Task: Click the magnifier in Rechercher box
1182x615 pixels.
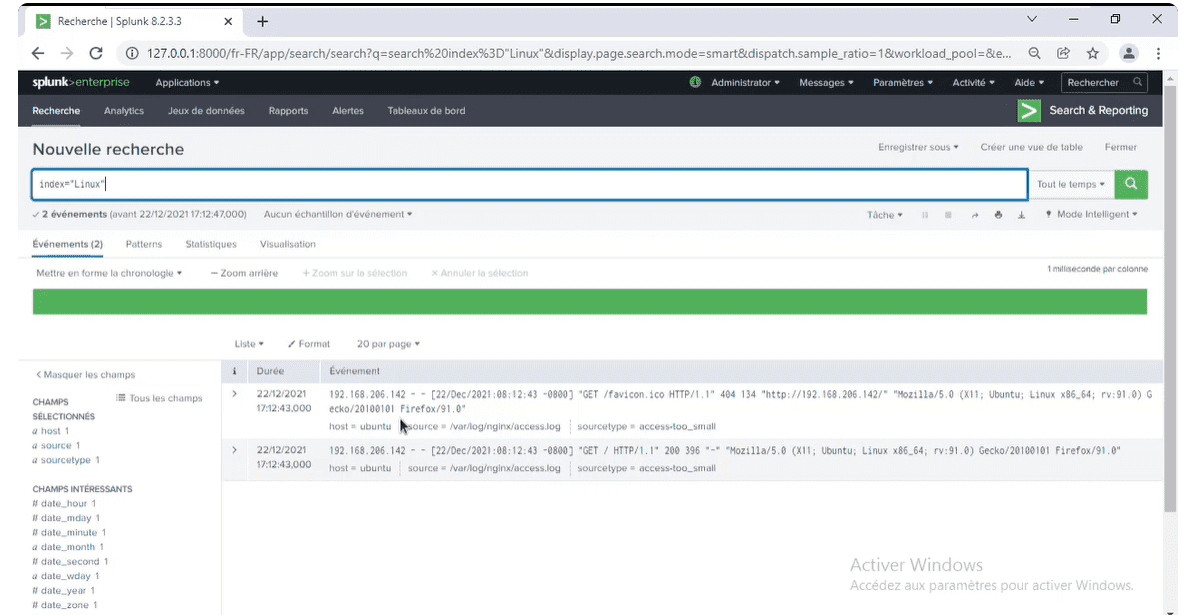Action: [x=1138, y=82]
